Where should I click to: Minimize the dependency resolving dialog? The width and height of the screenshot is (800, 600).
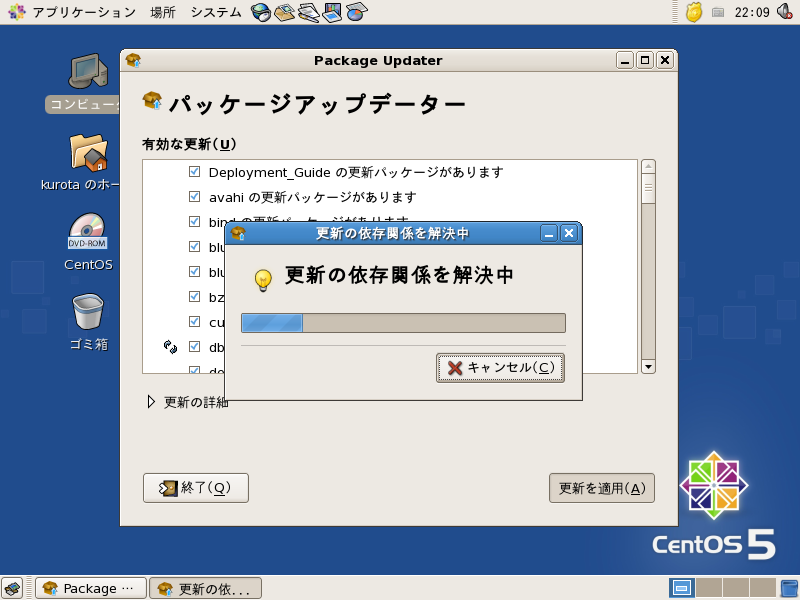tap(549, 234)
